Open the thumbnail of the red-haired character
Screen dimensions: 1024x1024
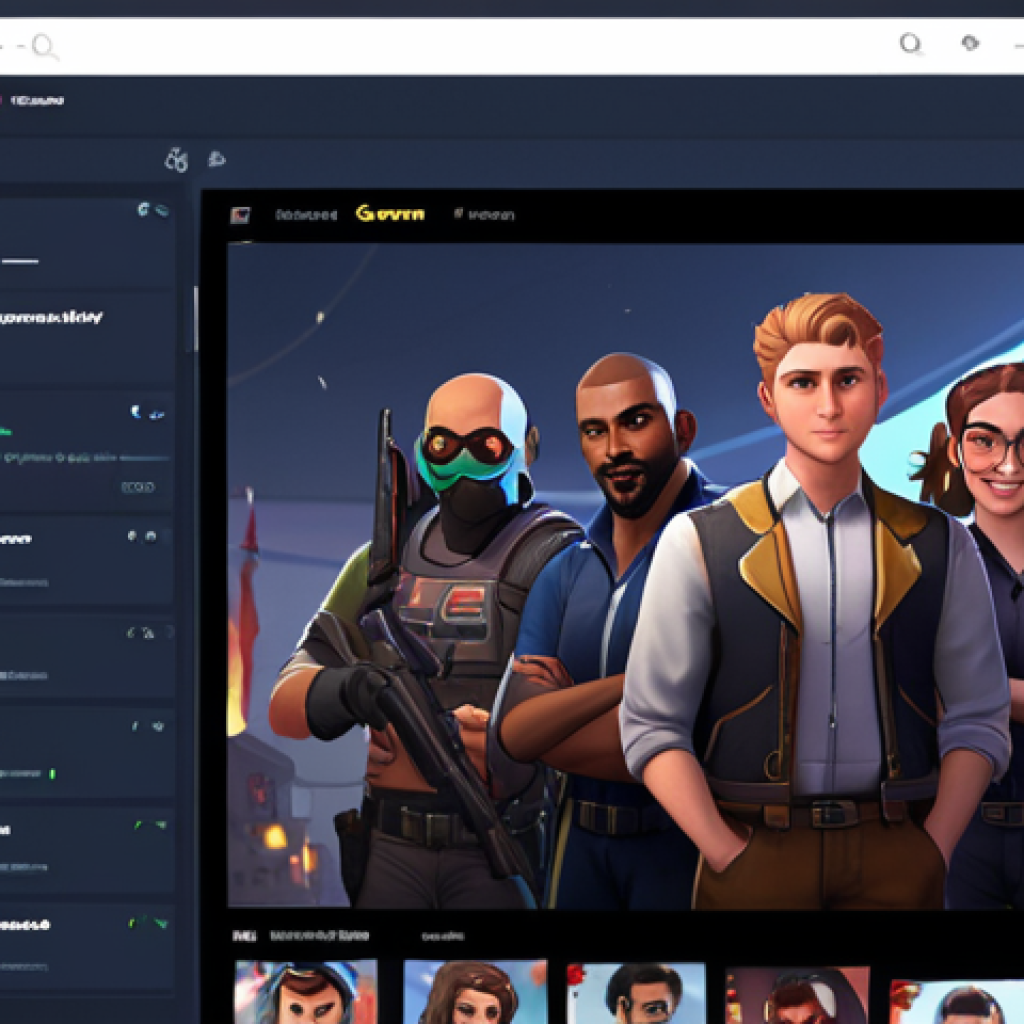(x=797, y=995)
